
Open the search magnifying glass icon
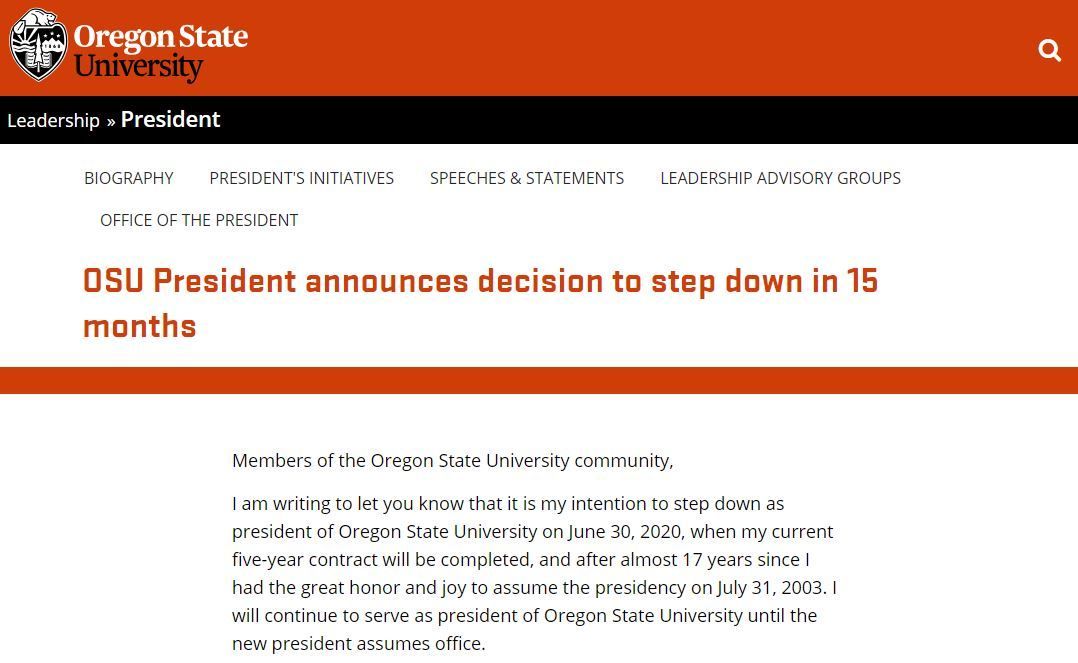[x=1049, y=50]
